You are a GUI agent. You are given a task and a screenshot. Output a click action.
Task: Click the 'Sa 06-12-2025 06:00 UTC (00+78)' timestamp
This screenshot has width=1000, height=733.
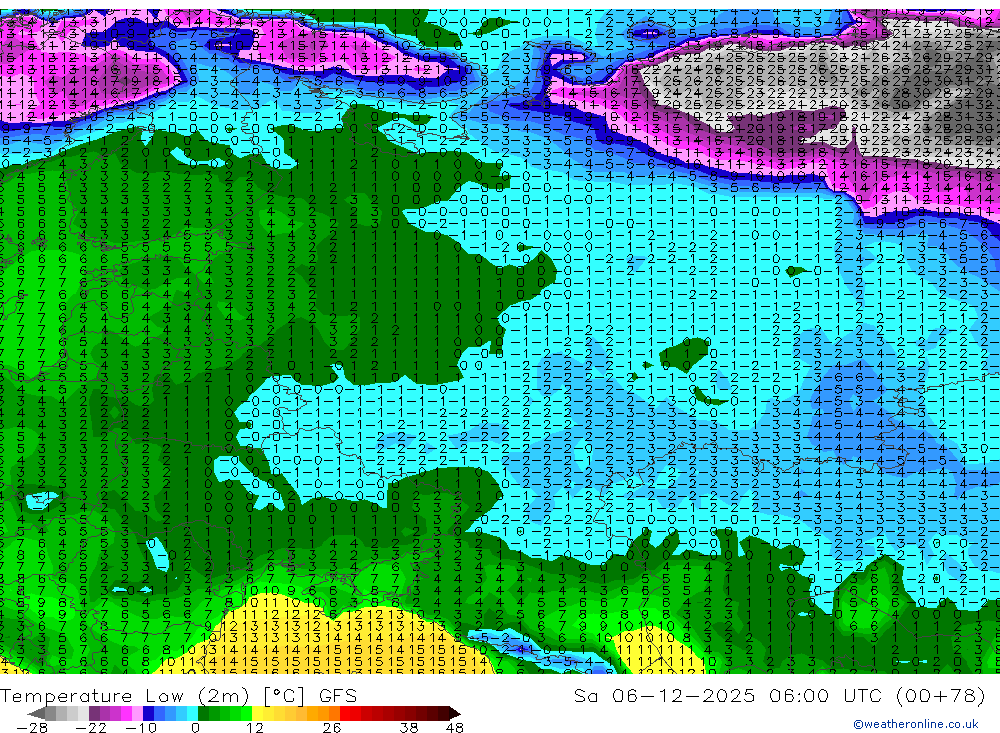pyautogui.click(x=779, y=696)
